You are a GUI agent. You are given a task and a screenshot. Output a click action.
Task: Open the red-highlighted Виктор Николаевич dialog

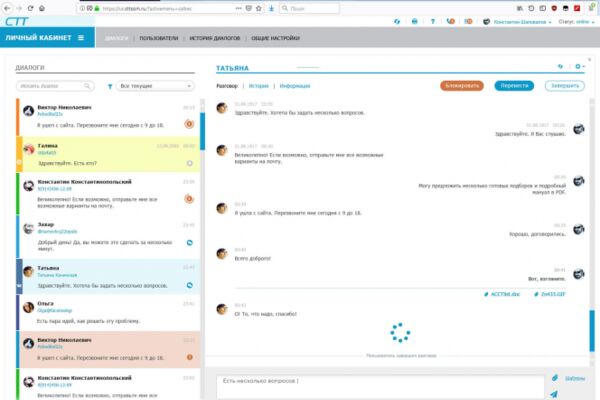109,349
